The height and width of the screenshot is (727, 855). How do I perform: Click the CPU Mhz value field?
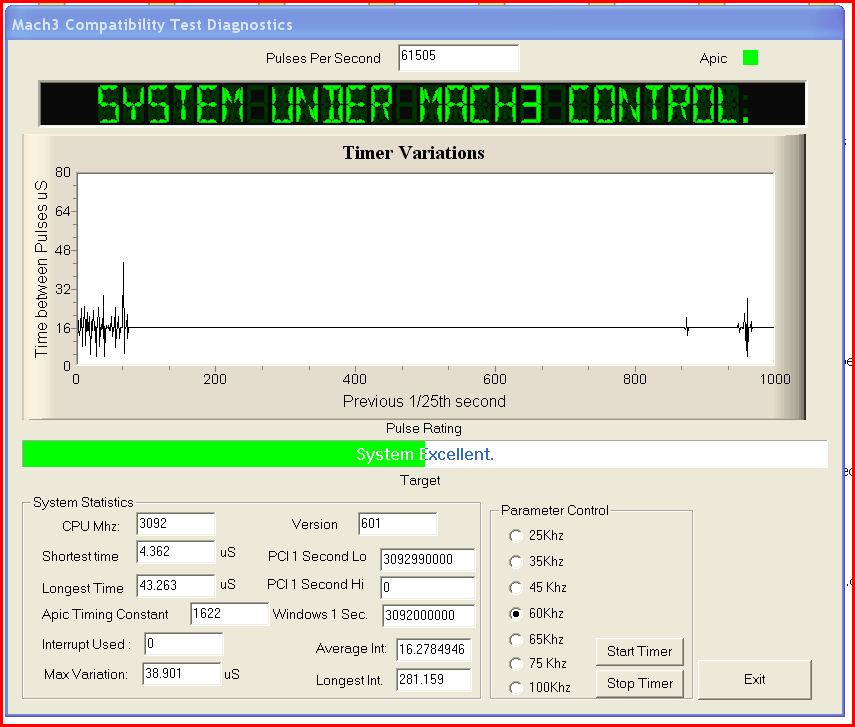176,524
